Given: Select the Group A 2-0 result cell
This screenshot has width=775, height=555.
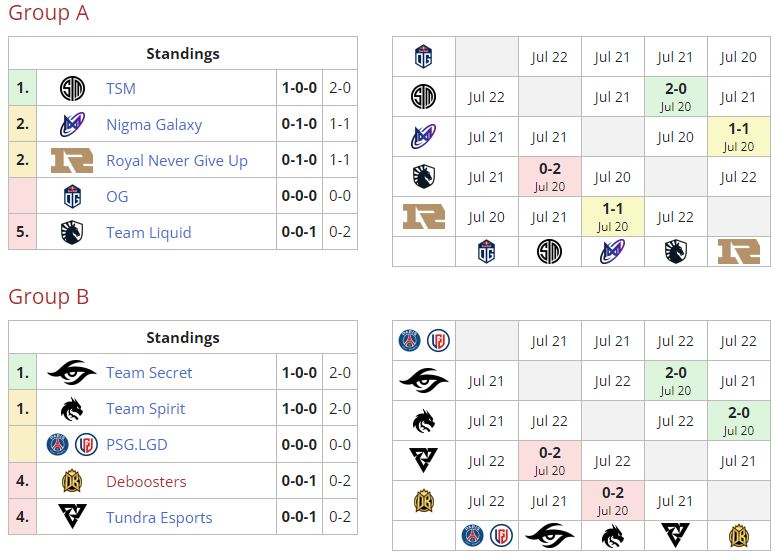Looking at the screenshot, I should 675,96.
